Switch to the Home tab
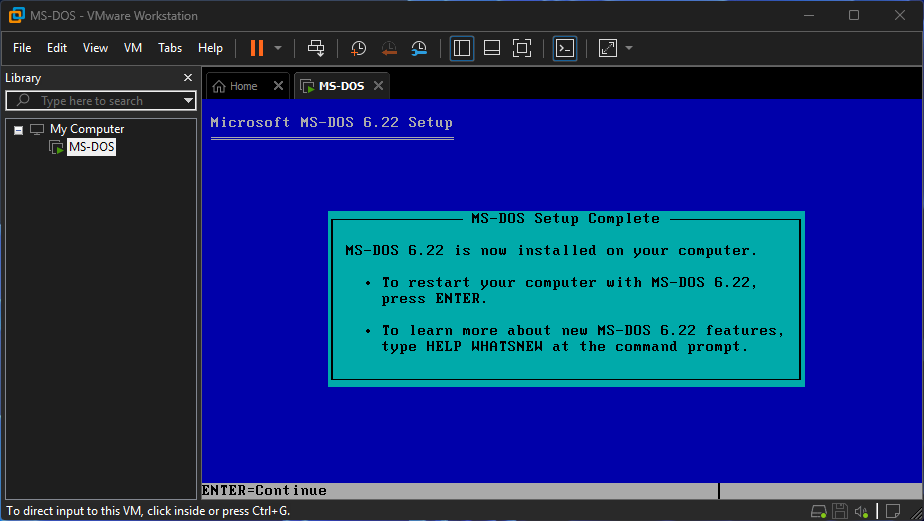 click(x=236, y=86)
